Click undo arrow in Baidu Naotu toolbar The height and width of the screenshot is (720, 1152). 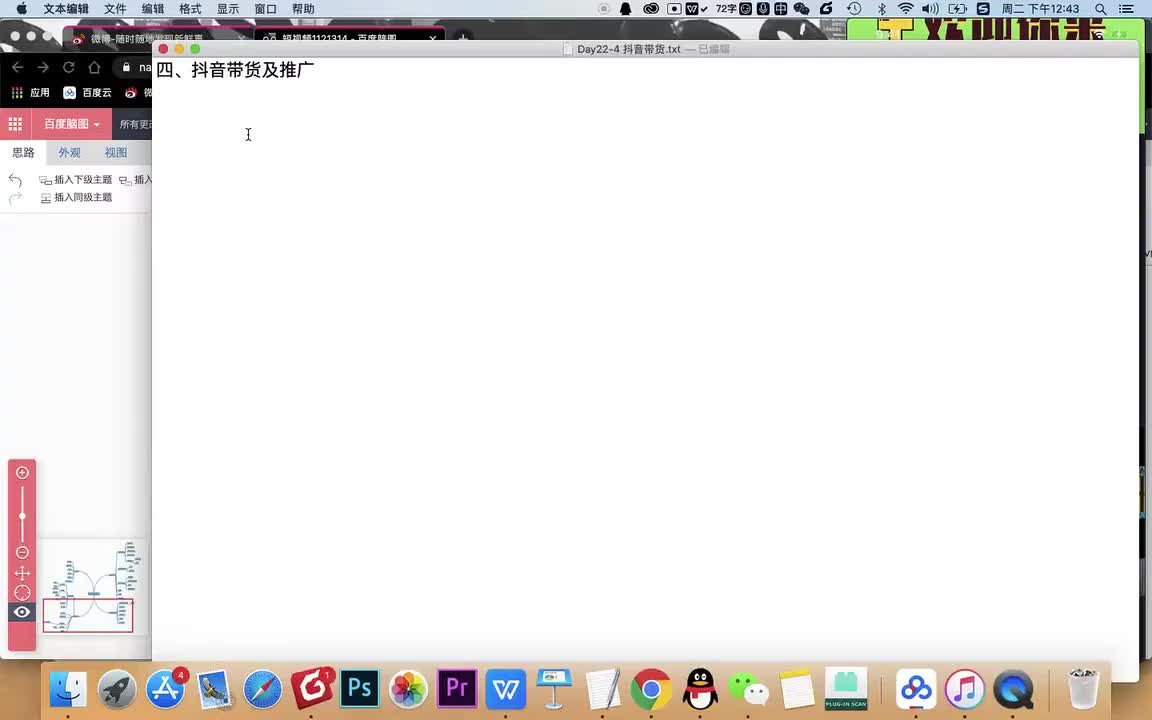pos(15,180)
